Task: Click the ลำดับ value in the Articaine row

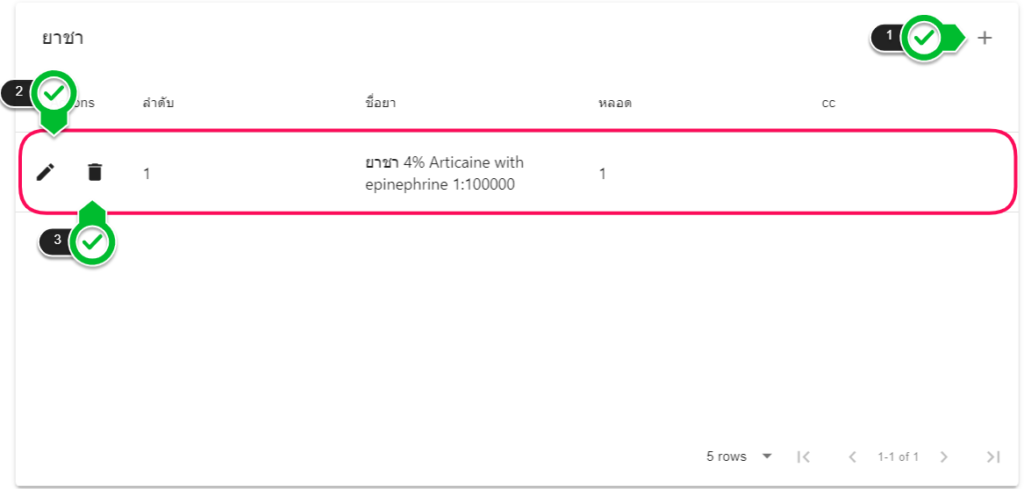Action: pyautogui.click(x=147, y=174)
